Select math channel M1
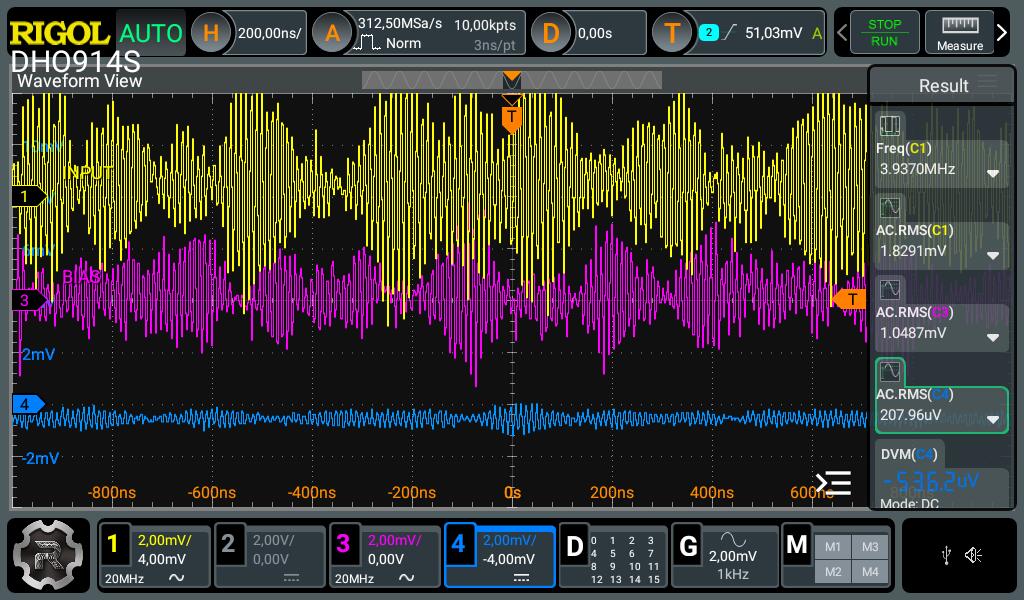Image resolution: width=1024 pixels, height=600 pixels. pyautogui.click(x=833, y=547)
